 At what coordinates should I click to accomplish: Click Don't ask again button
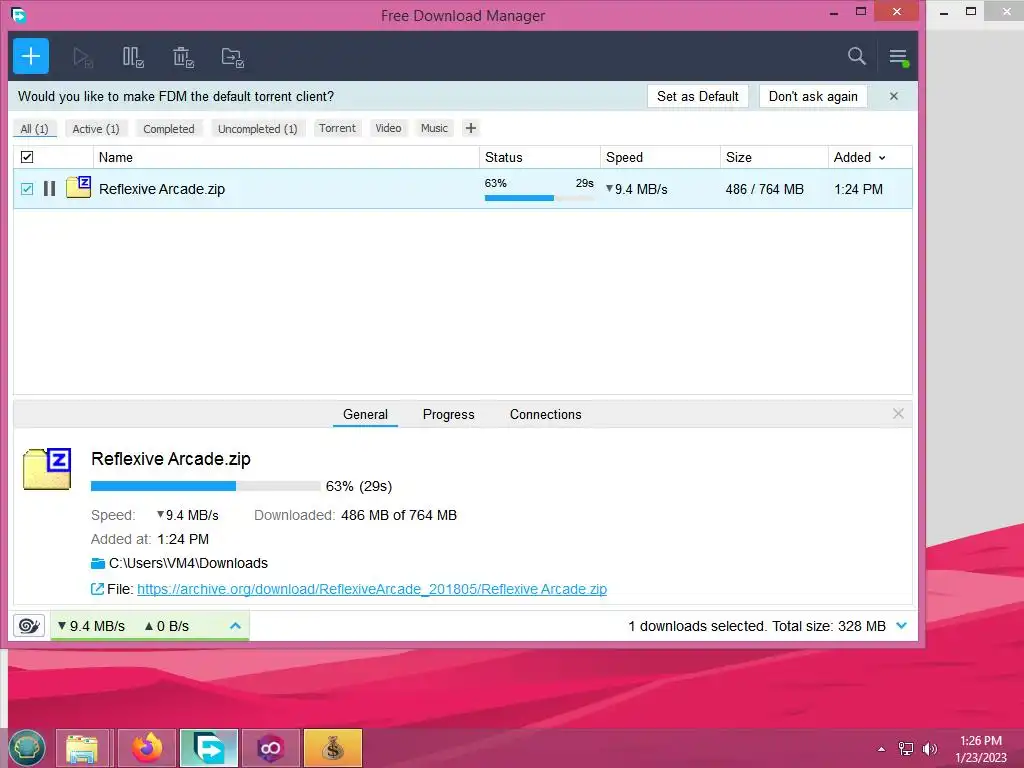[813, 96]
